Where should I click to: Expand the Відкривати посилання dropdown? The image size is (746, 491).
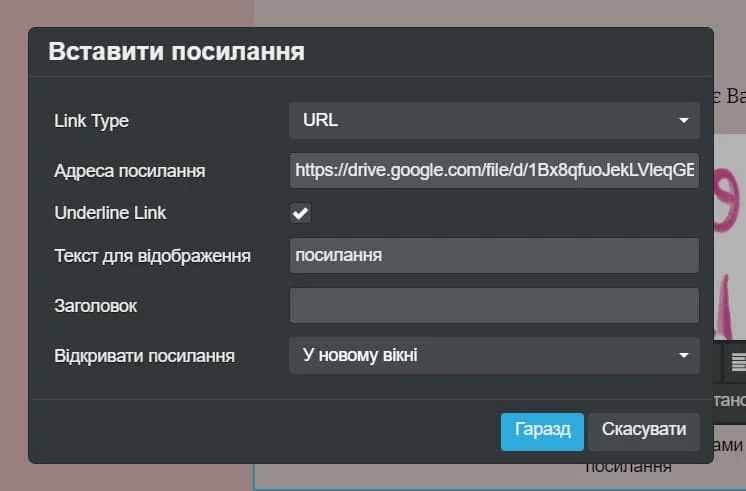[494, 355]
